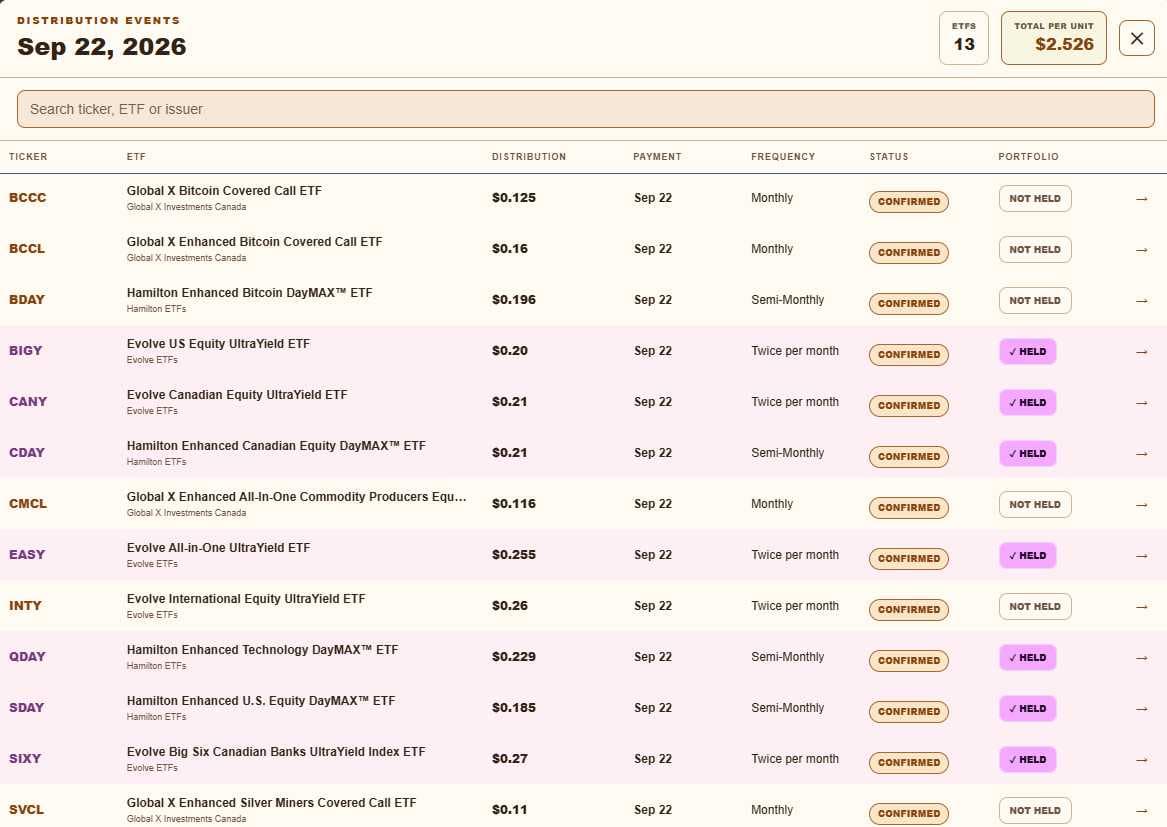Open BCCL row arrow for details

[x=1141, y=250]
